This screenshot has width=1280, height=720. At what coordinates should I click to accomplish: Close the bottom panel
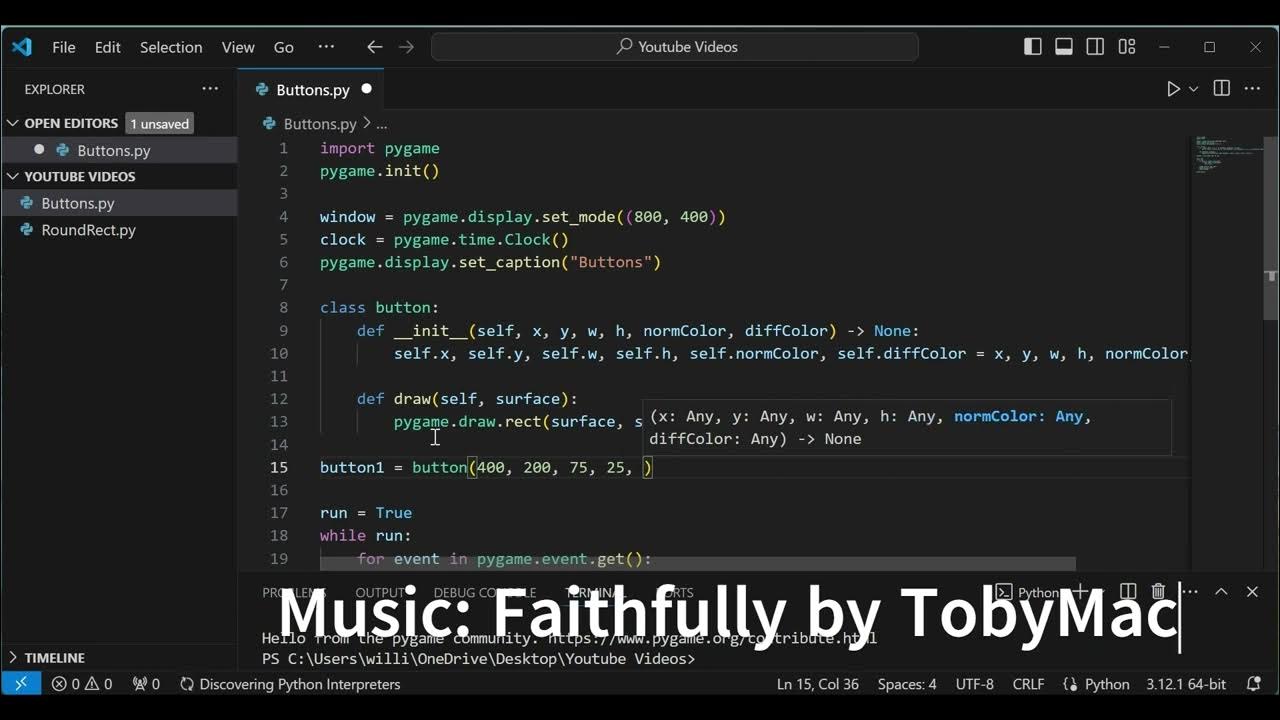[1252, 592]
